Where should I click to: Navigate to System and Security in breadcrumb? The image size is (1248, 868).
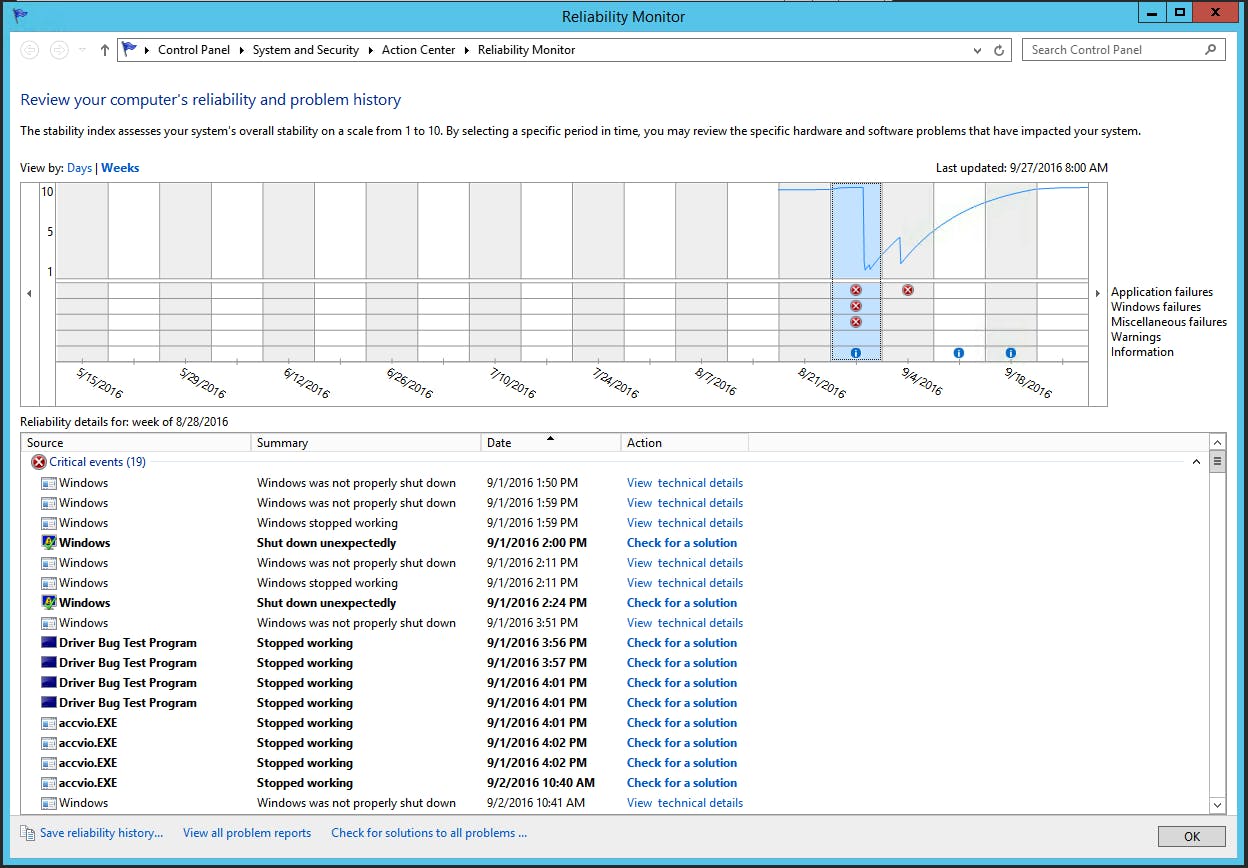(x=305, y=49)
